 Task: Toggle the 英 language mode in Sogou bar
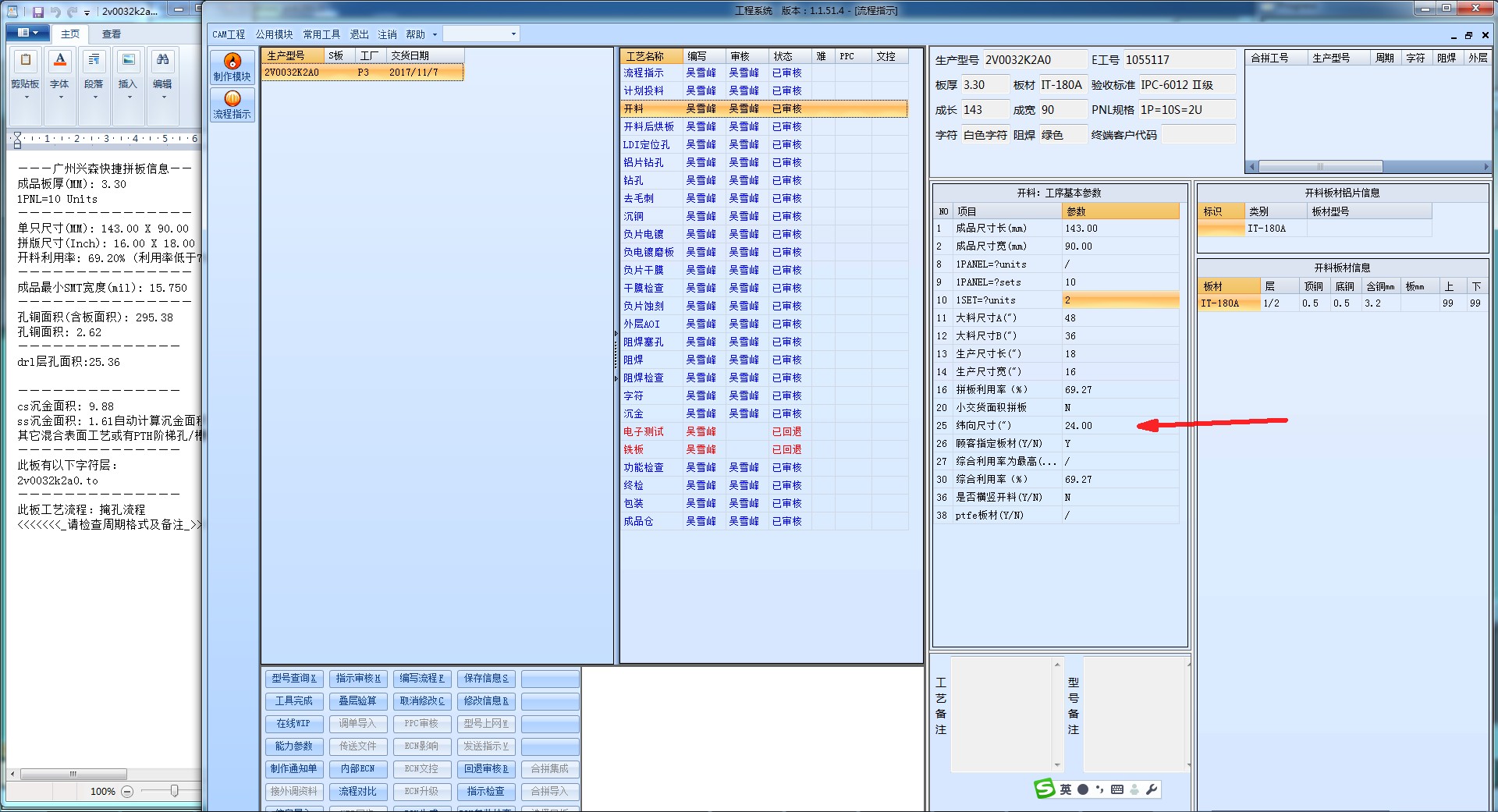[1066, 789]
